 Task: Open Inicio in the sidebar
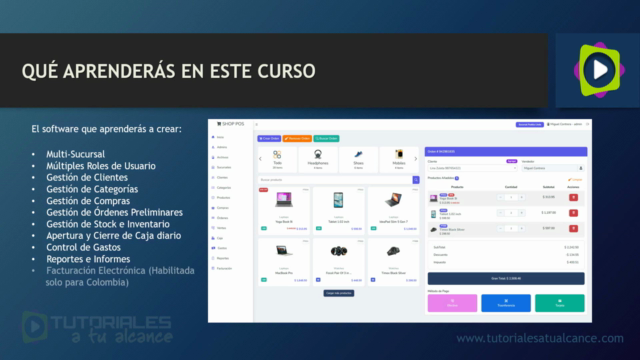click(x=218, y=137)
